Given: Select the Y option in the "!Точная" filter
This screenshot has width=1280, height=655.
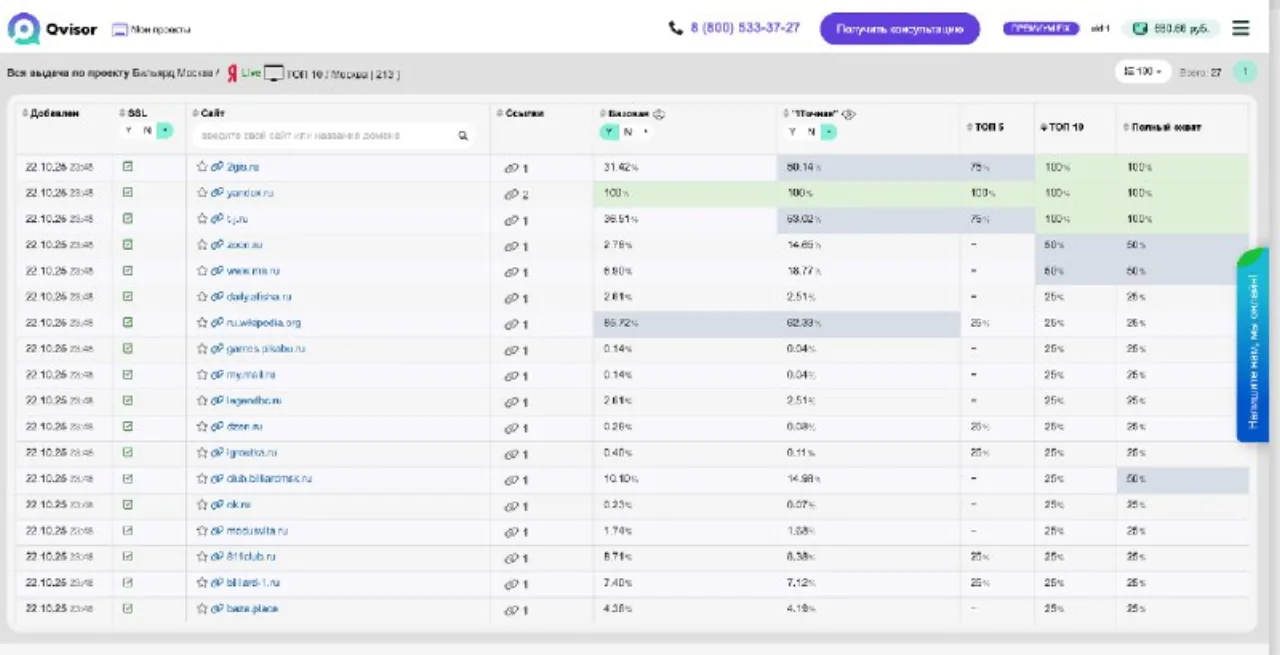Looking at the screenshot, I should [x=792, y=132].
